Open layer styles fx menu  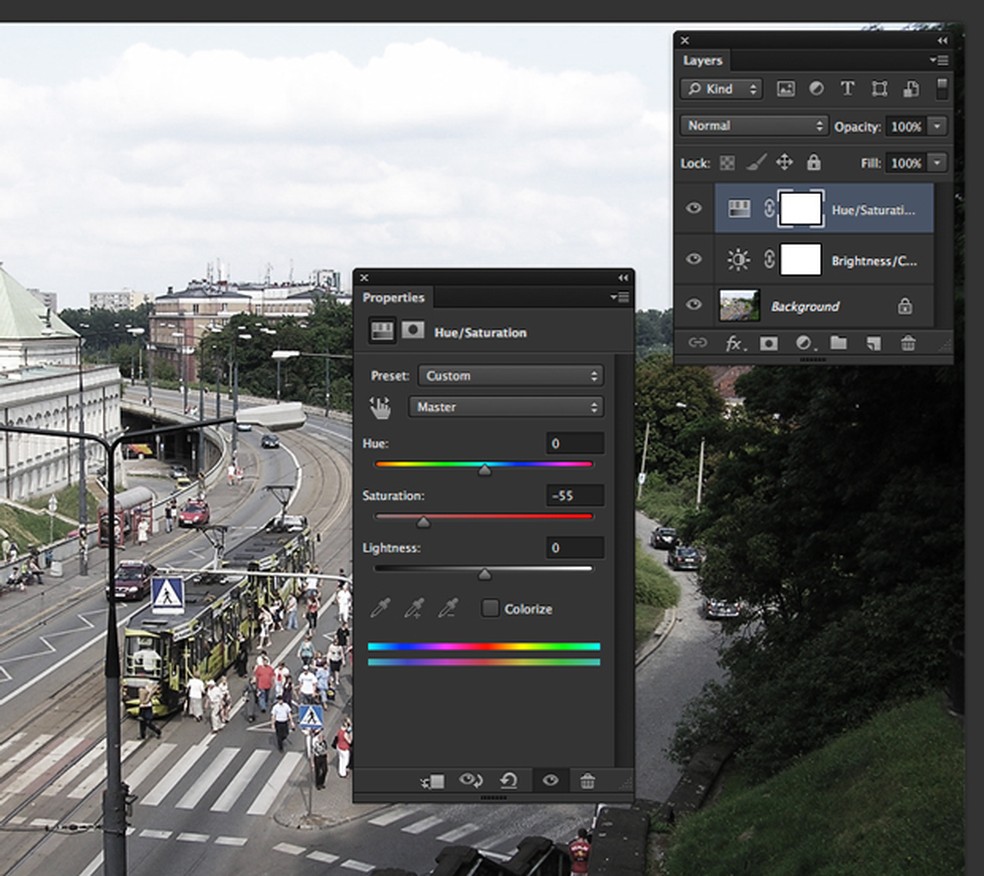tap(733, 343)
